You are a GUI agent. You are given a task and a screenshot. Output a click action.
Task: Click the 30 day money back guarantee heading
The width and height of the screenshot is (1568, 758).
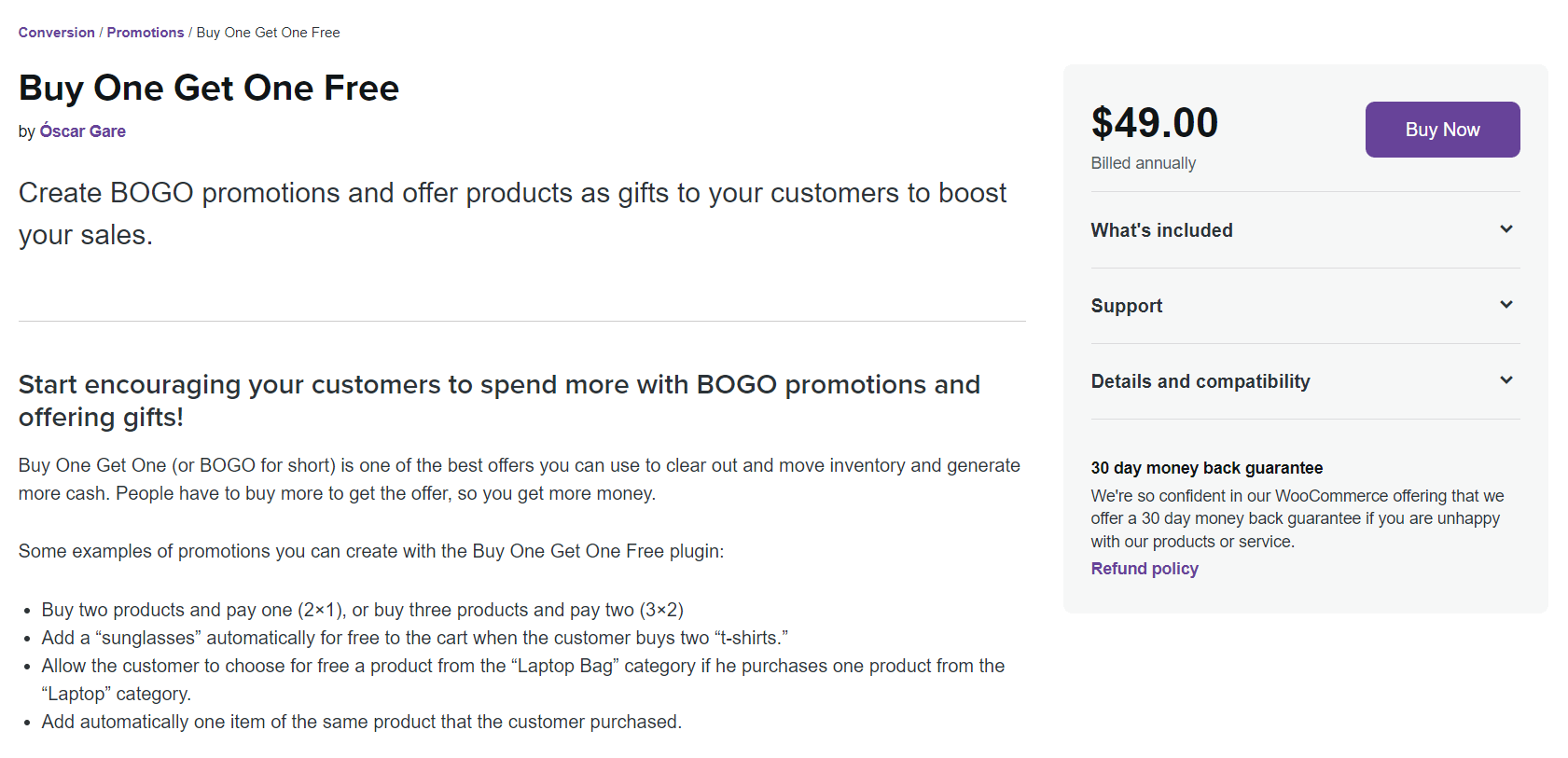coord(1206,467)
